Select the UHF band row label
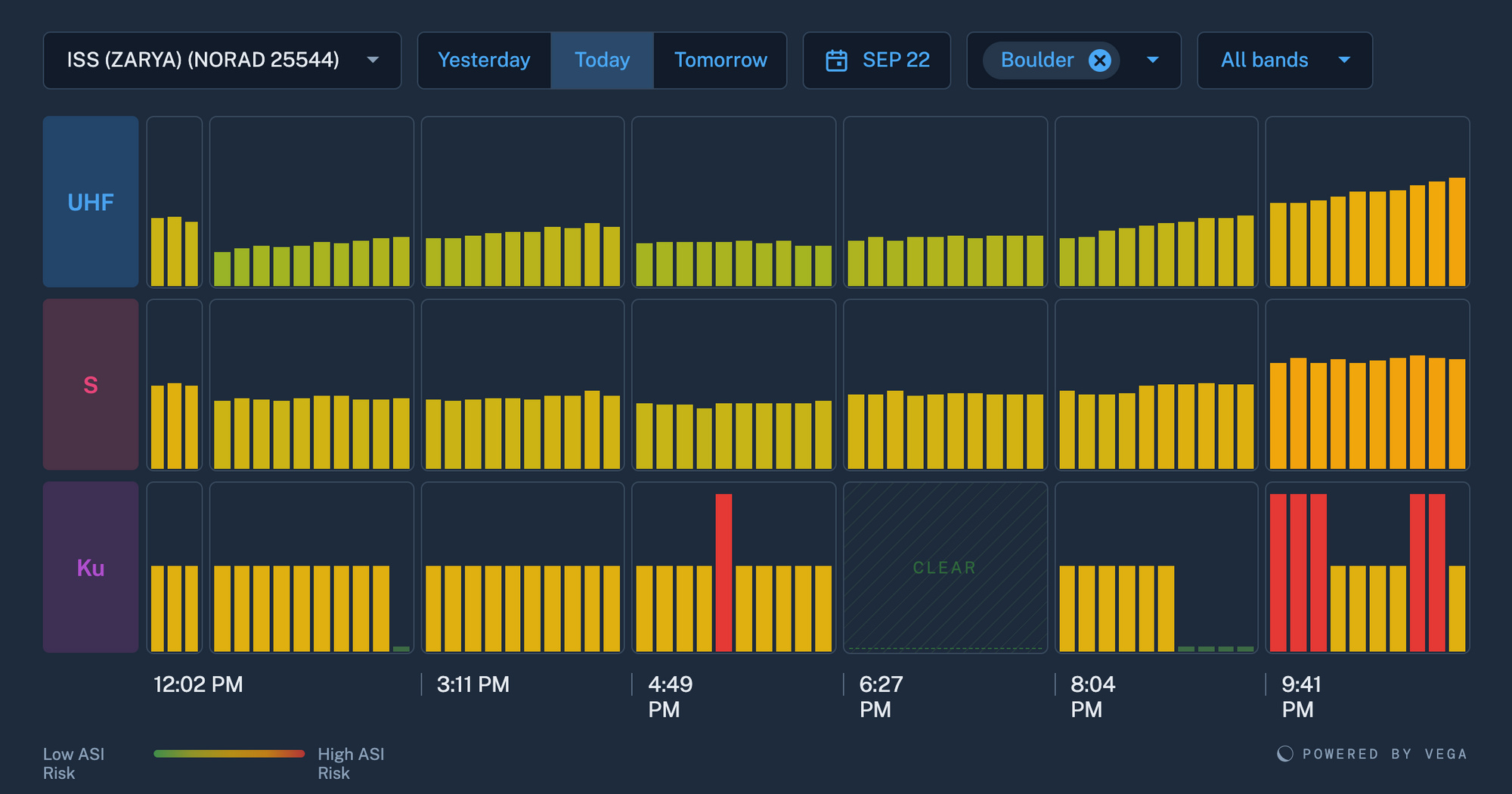This screenshot has width=1512, height=794. click(x=91, y=202)
